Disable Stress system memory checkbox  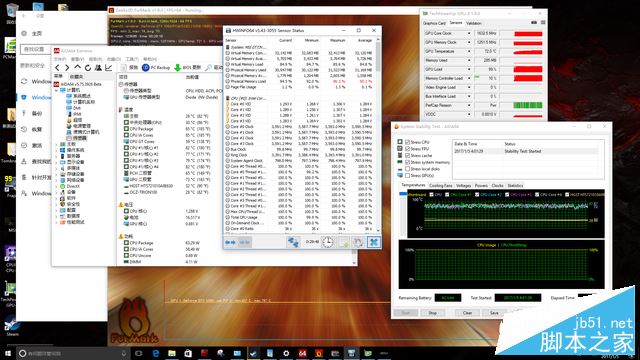[x=407, y=162]
